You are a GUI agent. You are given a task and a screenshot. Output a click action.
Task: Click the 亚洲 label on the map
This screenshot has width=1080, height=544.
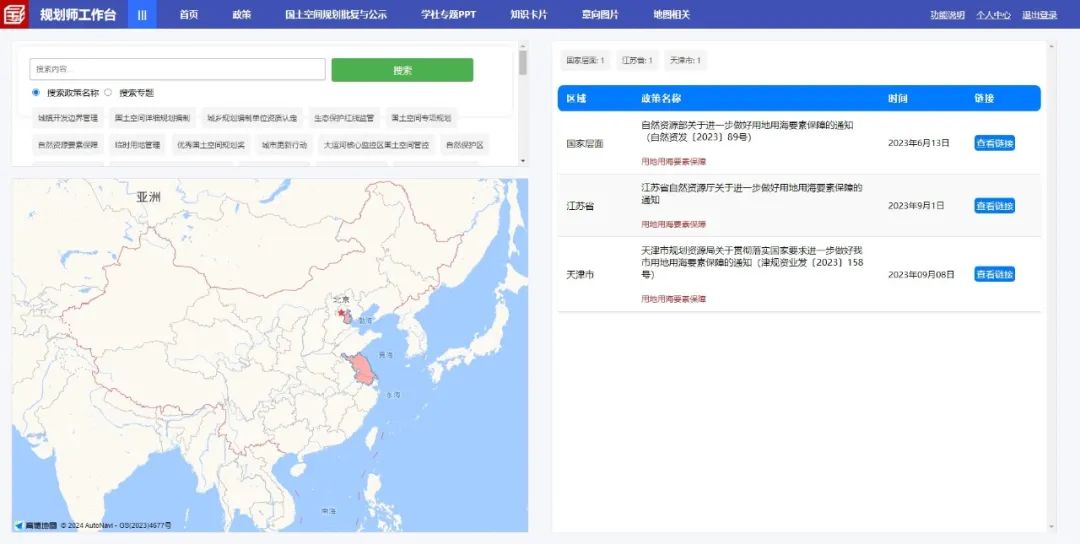pos(148,197)
